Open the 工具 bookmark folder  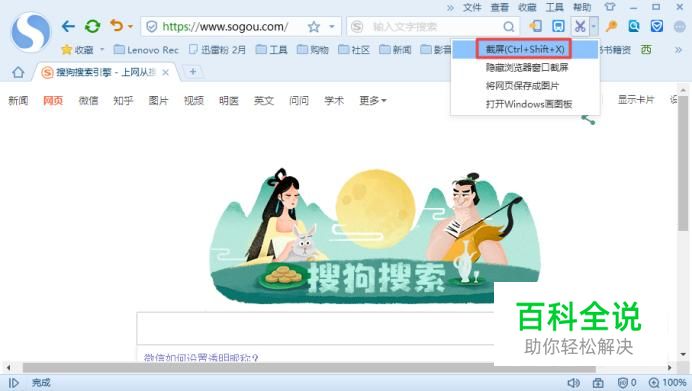pos(271,49)
